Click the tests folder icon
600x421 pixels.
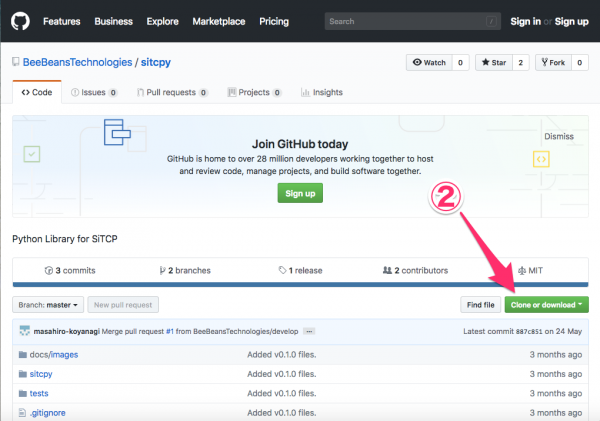coord(22,393)
